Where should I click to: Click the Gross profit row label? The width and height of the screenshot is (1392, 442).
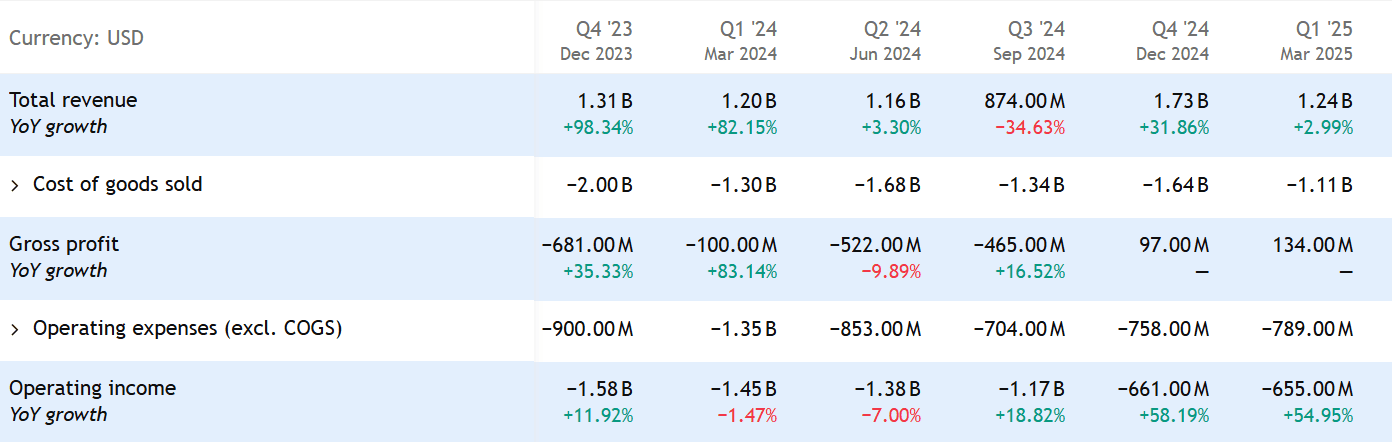pos(64,244)
